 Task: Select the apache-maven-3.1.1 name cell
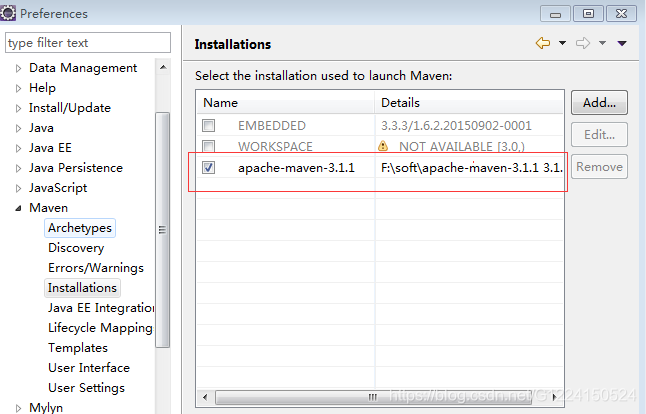click(x=296, y=168)
